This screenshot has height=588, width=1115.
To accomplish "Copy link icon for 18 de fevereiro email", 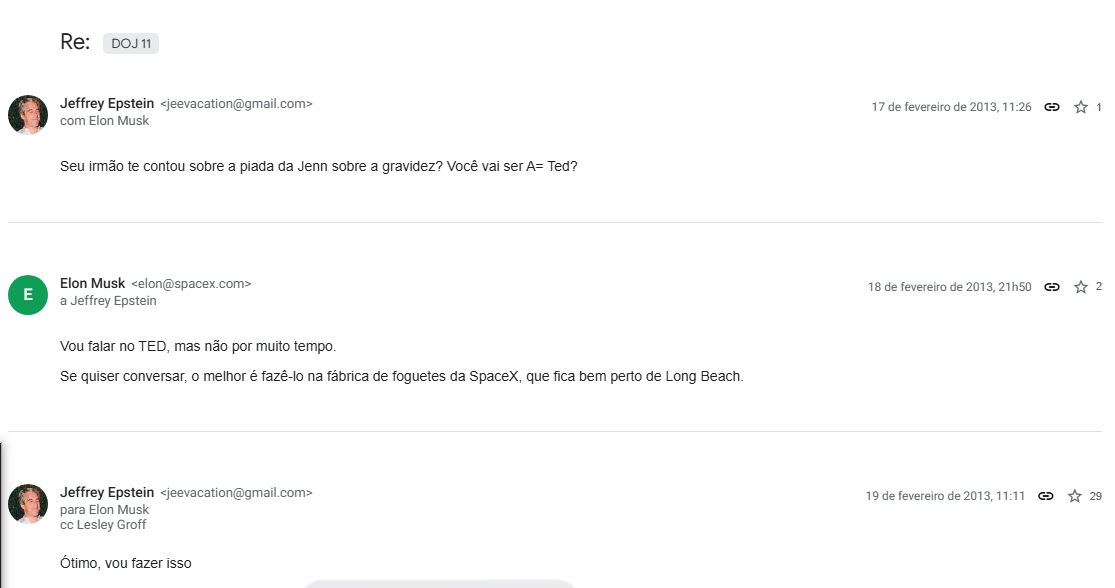I will click(1052, 287).
